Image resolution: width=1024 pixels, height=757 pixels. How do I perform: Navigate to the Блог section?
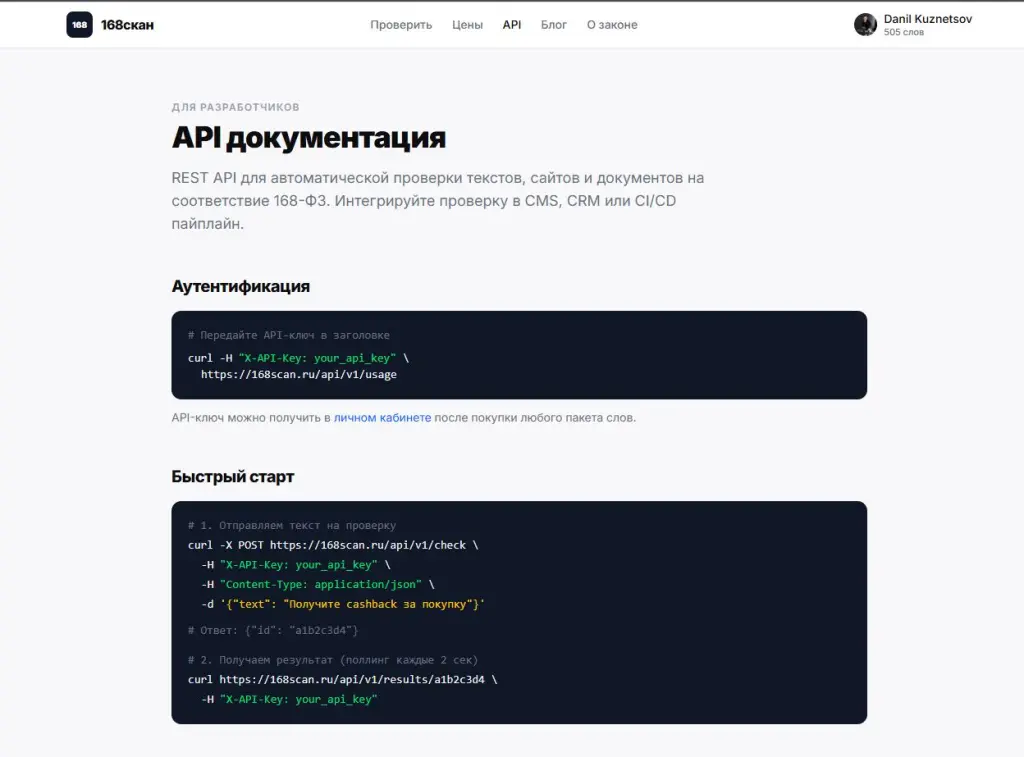pos(553,24)
